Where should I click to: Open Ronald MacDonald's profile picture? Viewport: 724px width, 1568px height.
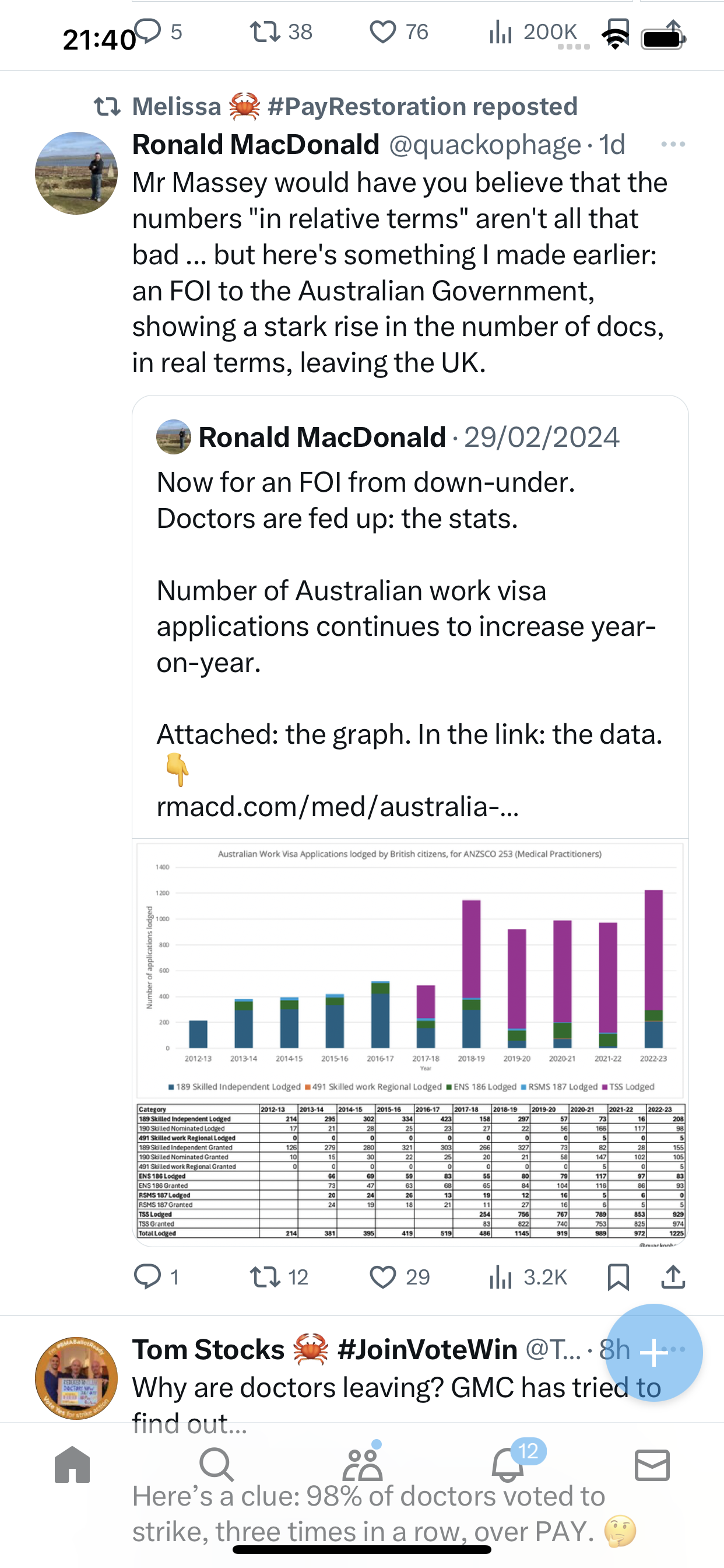(76, 173)
